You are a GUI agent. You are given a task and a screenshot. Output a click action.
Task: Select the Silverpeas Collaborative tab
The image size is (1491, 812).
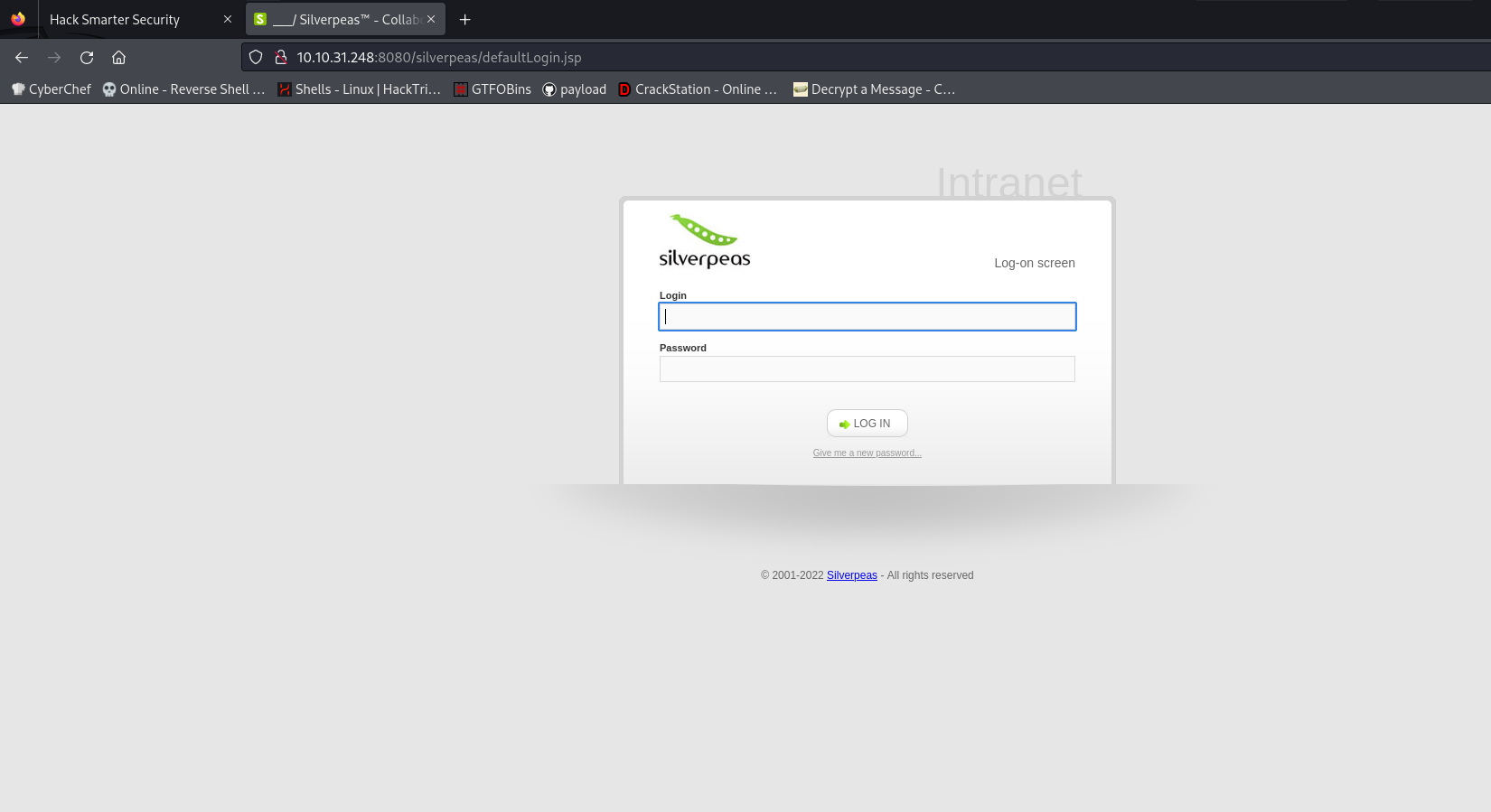tap(345, 19)
